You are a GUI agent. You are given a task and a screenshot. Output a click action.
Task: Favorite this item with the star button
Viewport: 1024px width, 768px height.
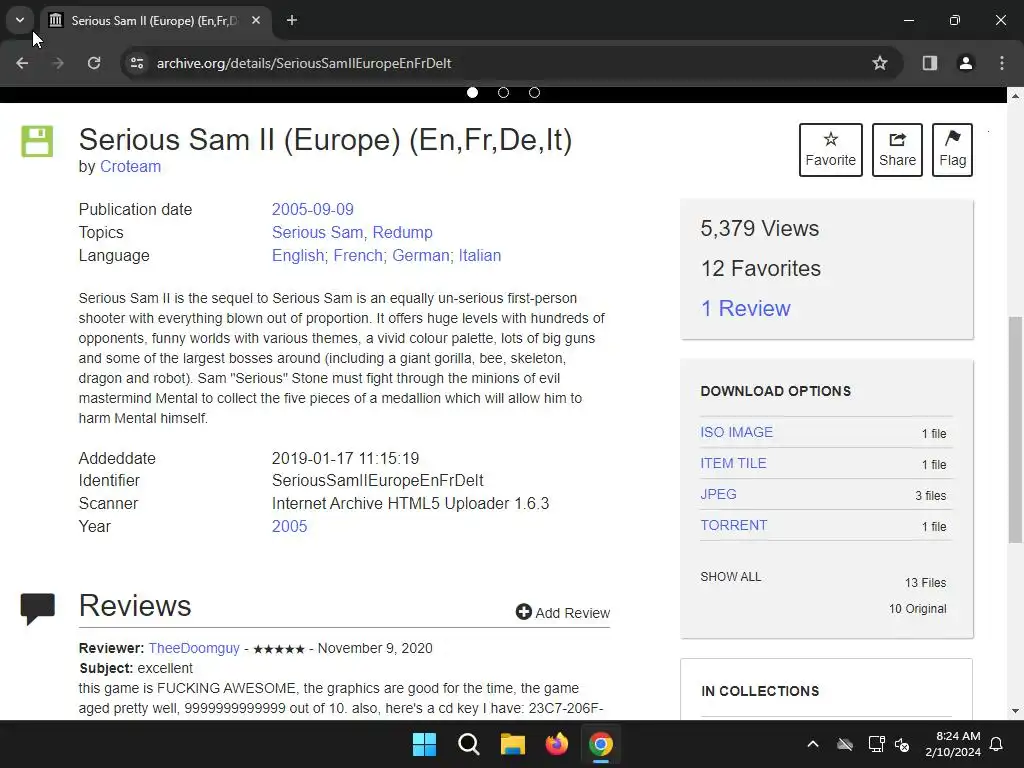pos(830,150)
